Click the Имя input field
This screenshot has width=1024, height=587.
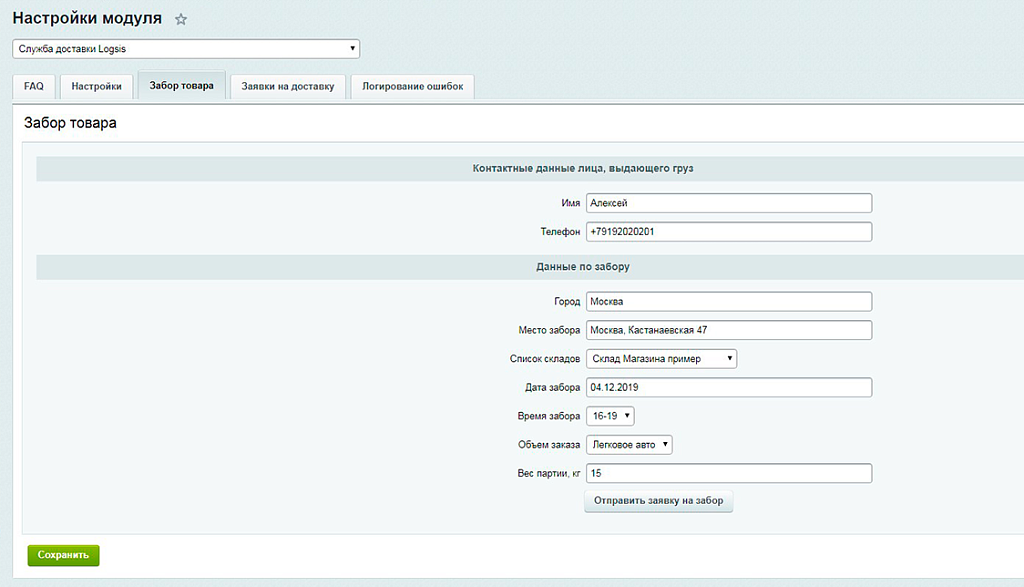(728, 203)
